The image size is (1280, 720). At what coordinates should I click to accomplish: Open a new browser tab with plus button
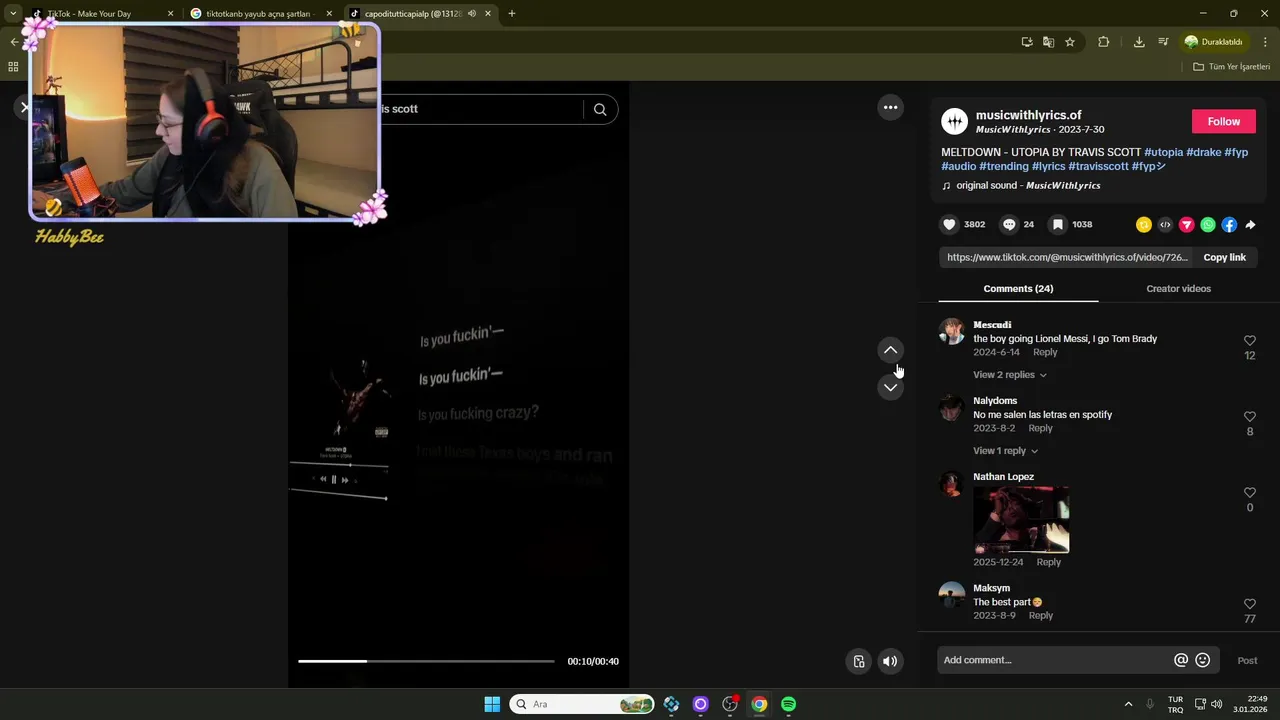click(512, 14)
